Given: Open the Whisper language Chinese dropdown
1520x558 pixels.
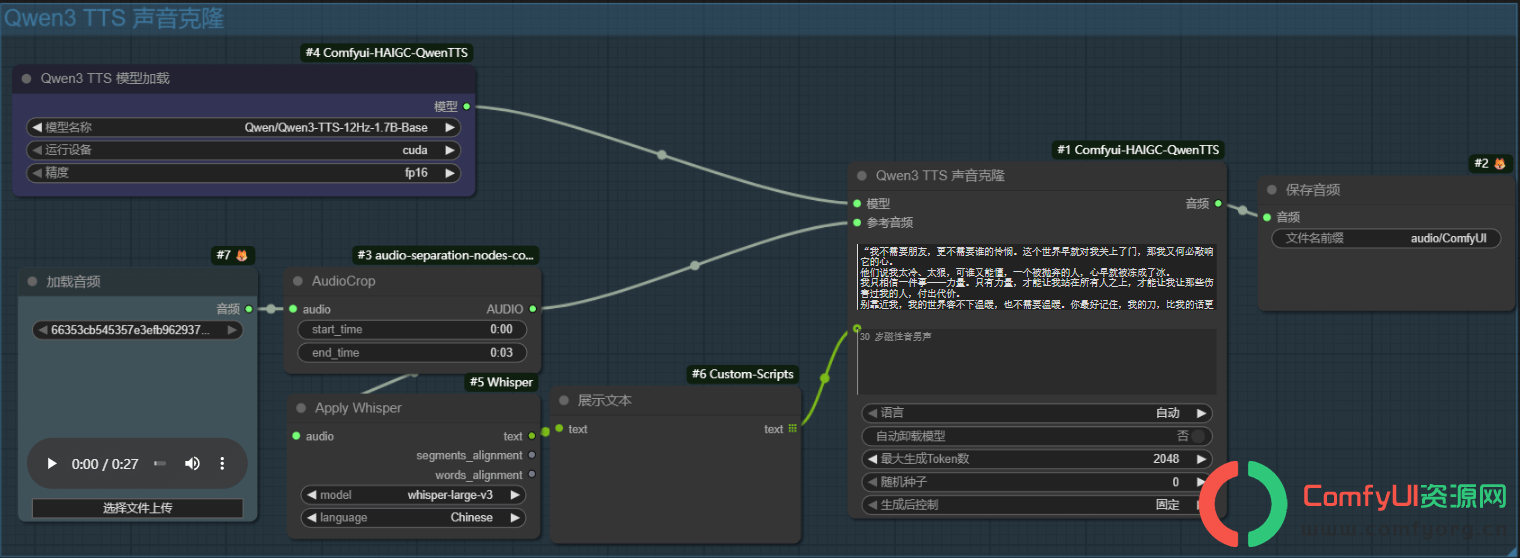Looking at the screenshot, I should click(x=413, y=518).
